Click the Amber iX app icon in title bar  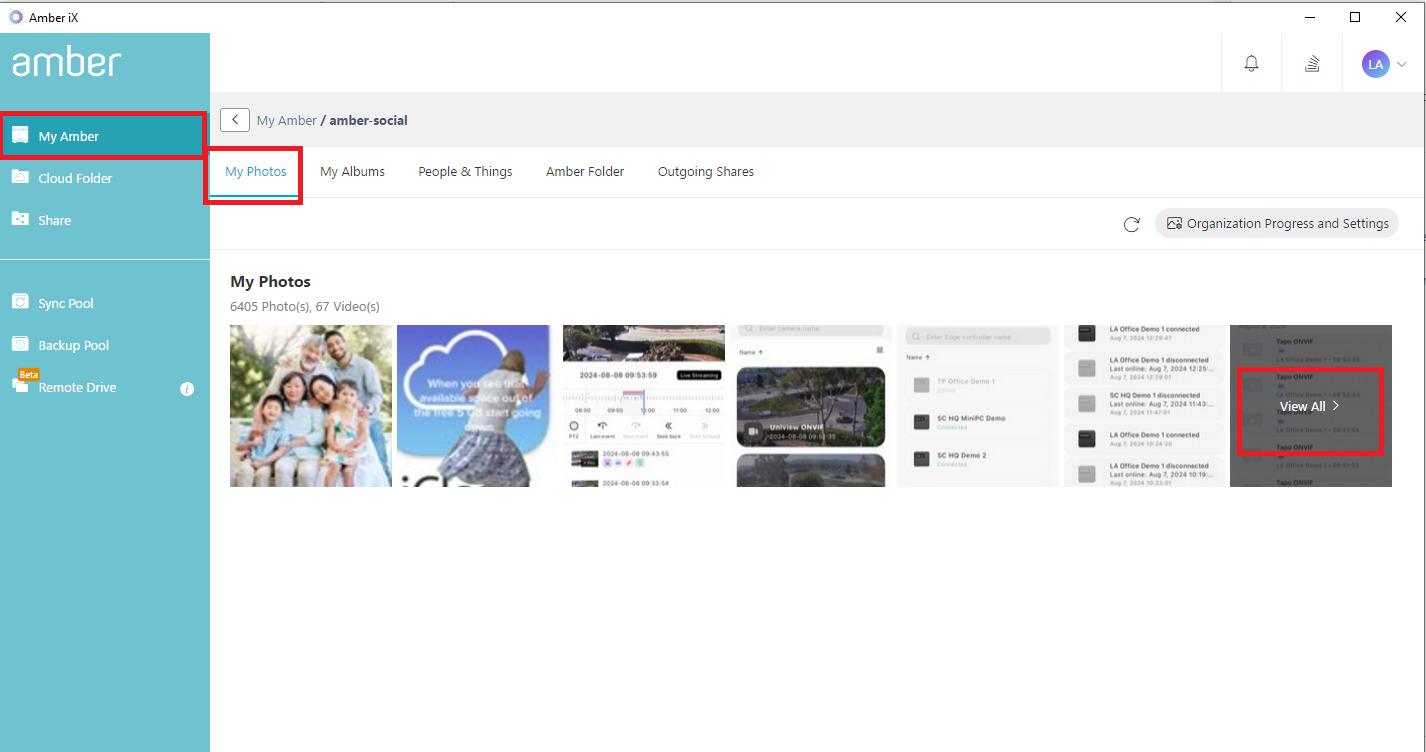(16, 17)
